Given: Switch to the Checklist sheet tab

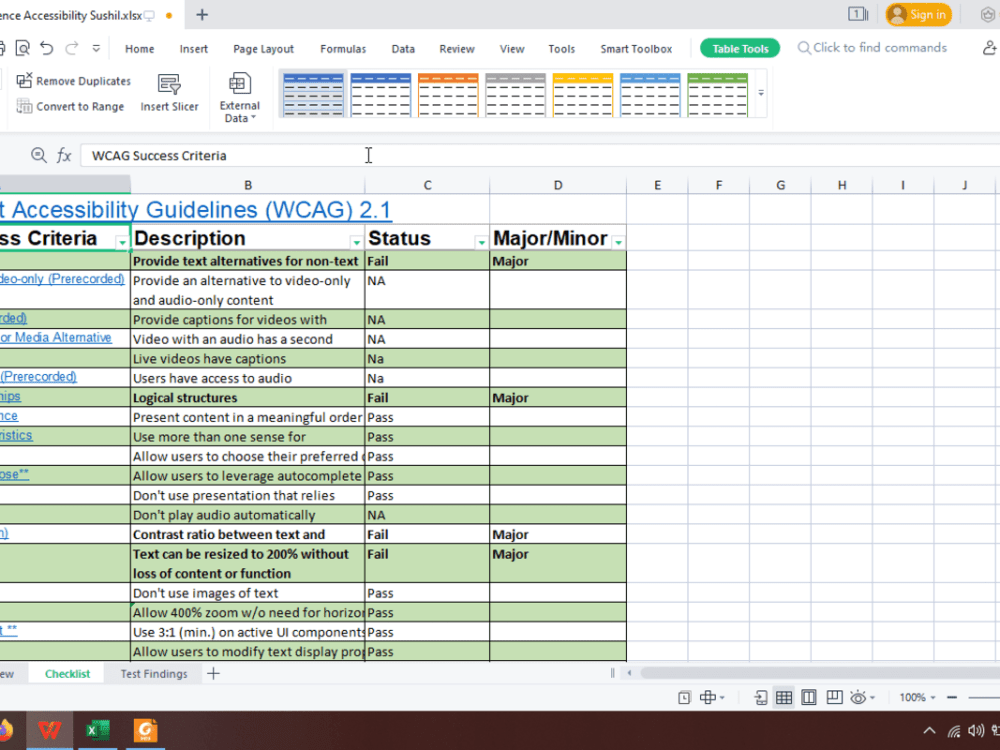Looking at the screenshot, I should [67, 673].
